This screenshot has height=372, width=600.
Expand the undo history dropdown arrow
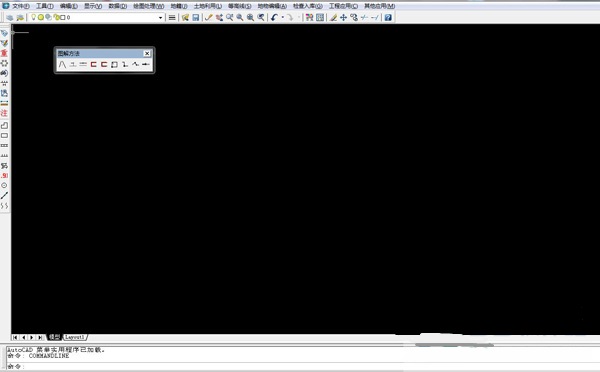282,18
